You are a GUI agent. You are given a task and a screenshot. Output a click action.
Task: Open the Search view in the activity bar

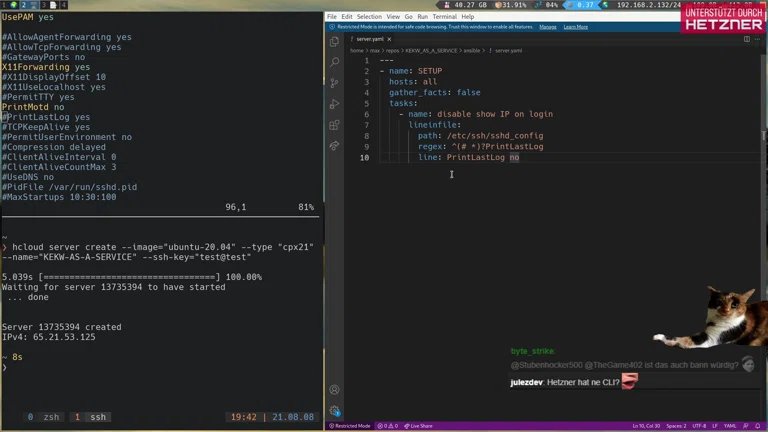click(x=334, y=62)
